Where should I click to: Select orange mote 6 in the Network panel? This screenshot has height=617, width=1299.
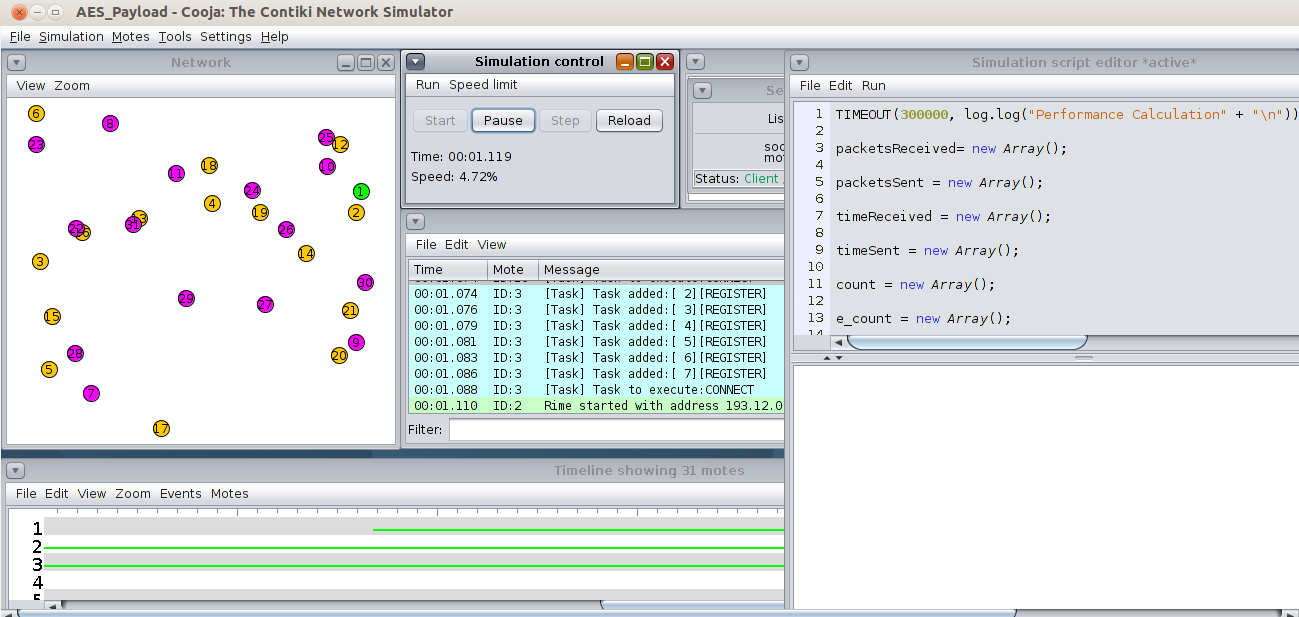pyautogui.click(x=36, y=113)
